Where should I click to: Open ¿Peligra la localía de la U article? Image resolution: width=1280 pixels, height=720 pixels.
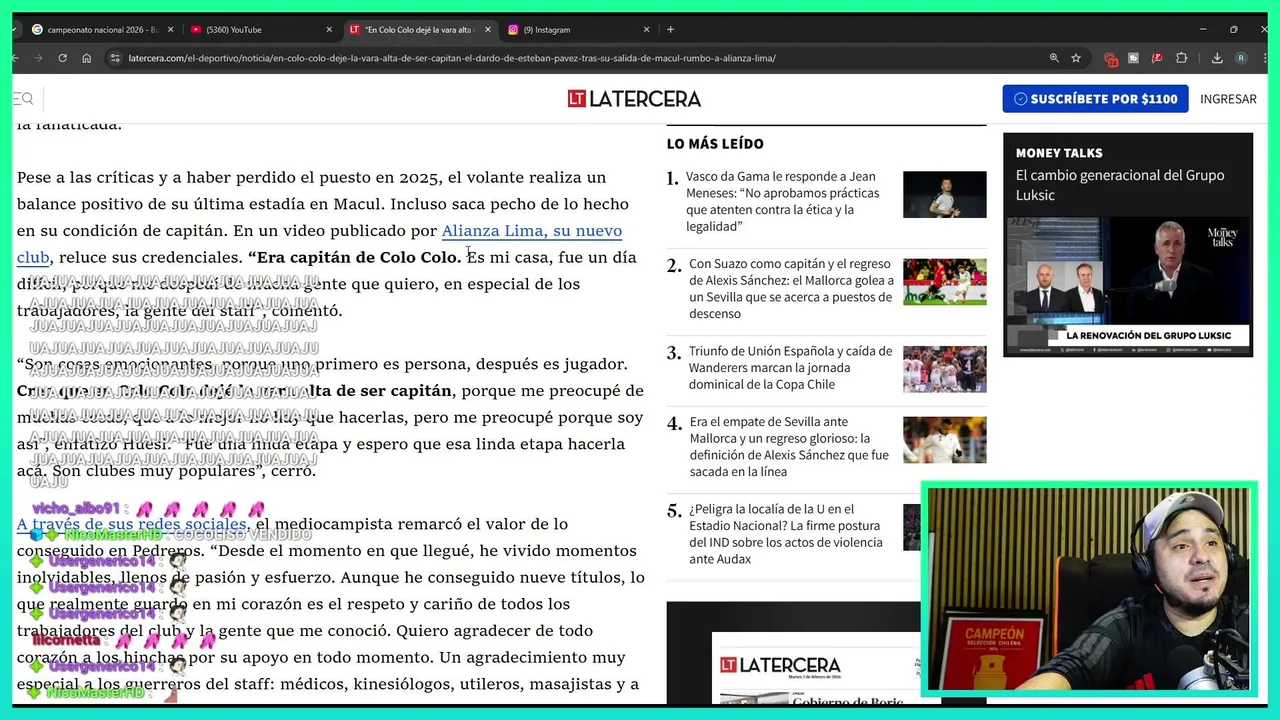(786, 533)
